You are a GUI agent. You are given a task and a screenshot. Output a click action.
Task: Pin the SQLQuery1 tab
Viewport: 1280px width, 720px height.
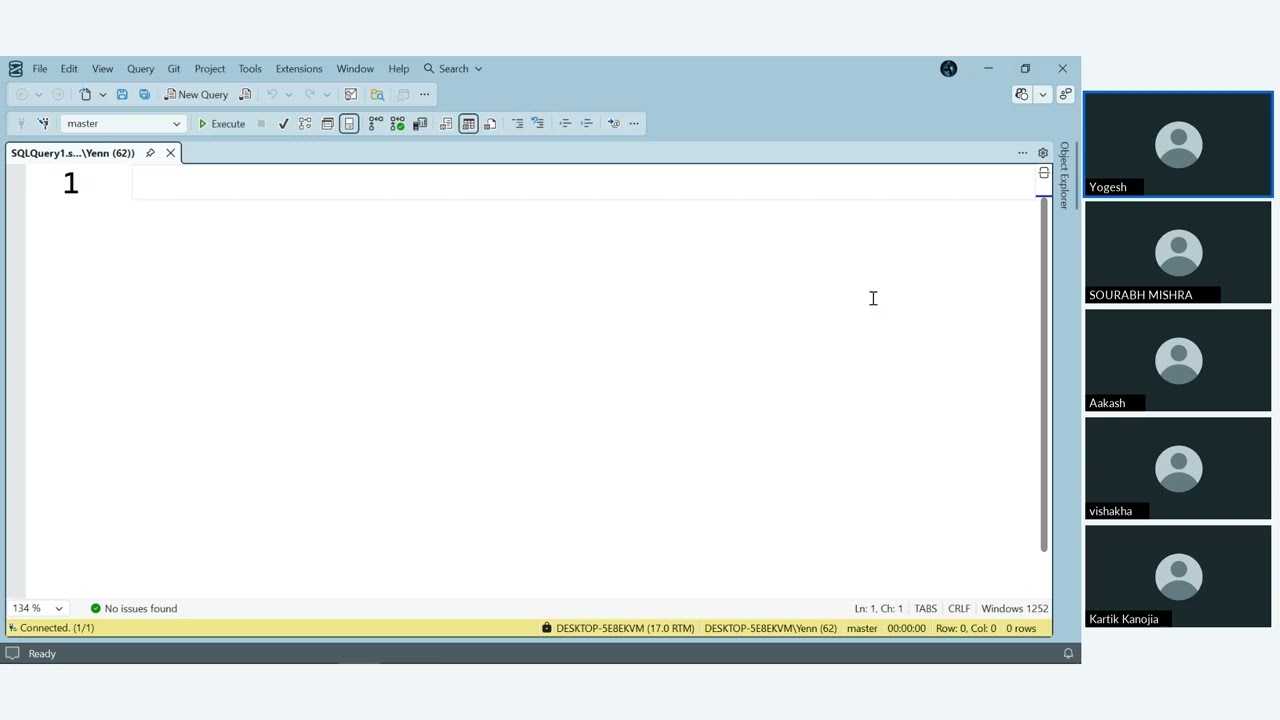coord(150,153)
